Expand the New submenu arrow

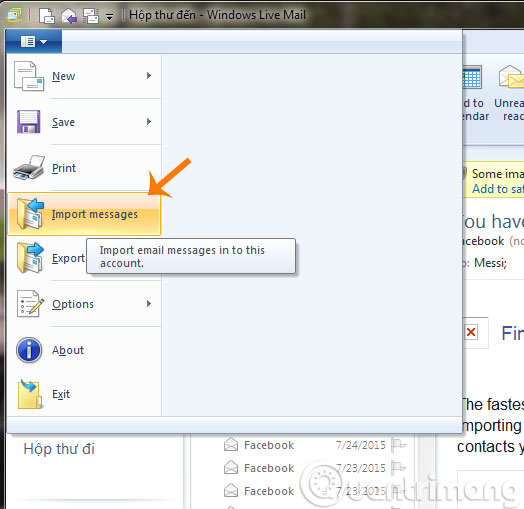pyautogui.click(x=149, y=76)
